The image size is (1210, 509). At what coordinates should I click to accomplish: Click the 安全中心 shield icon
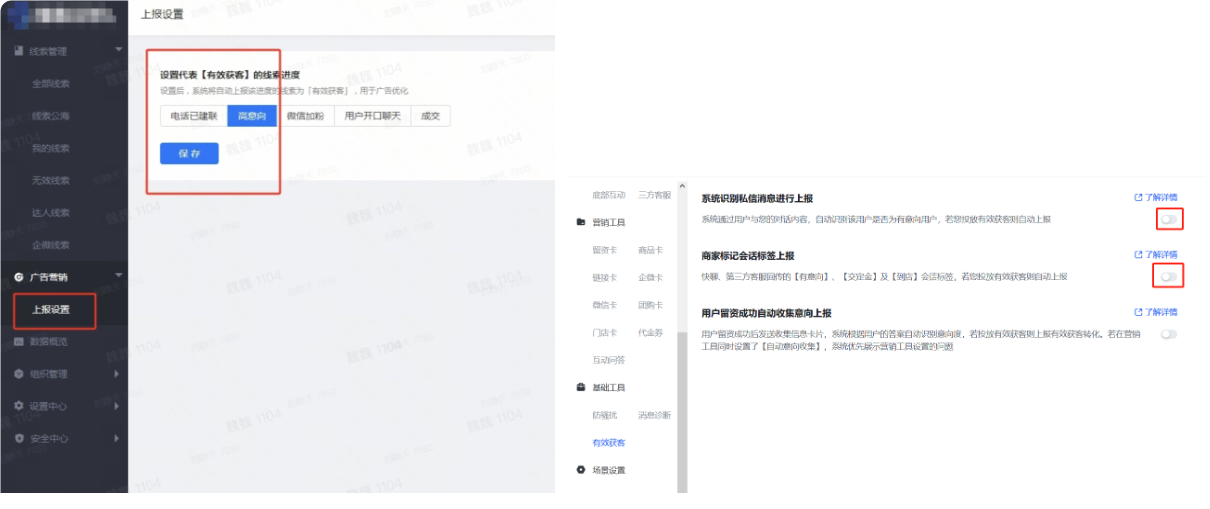[x=19, y=438]
